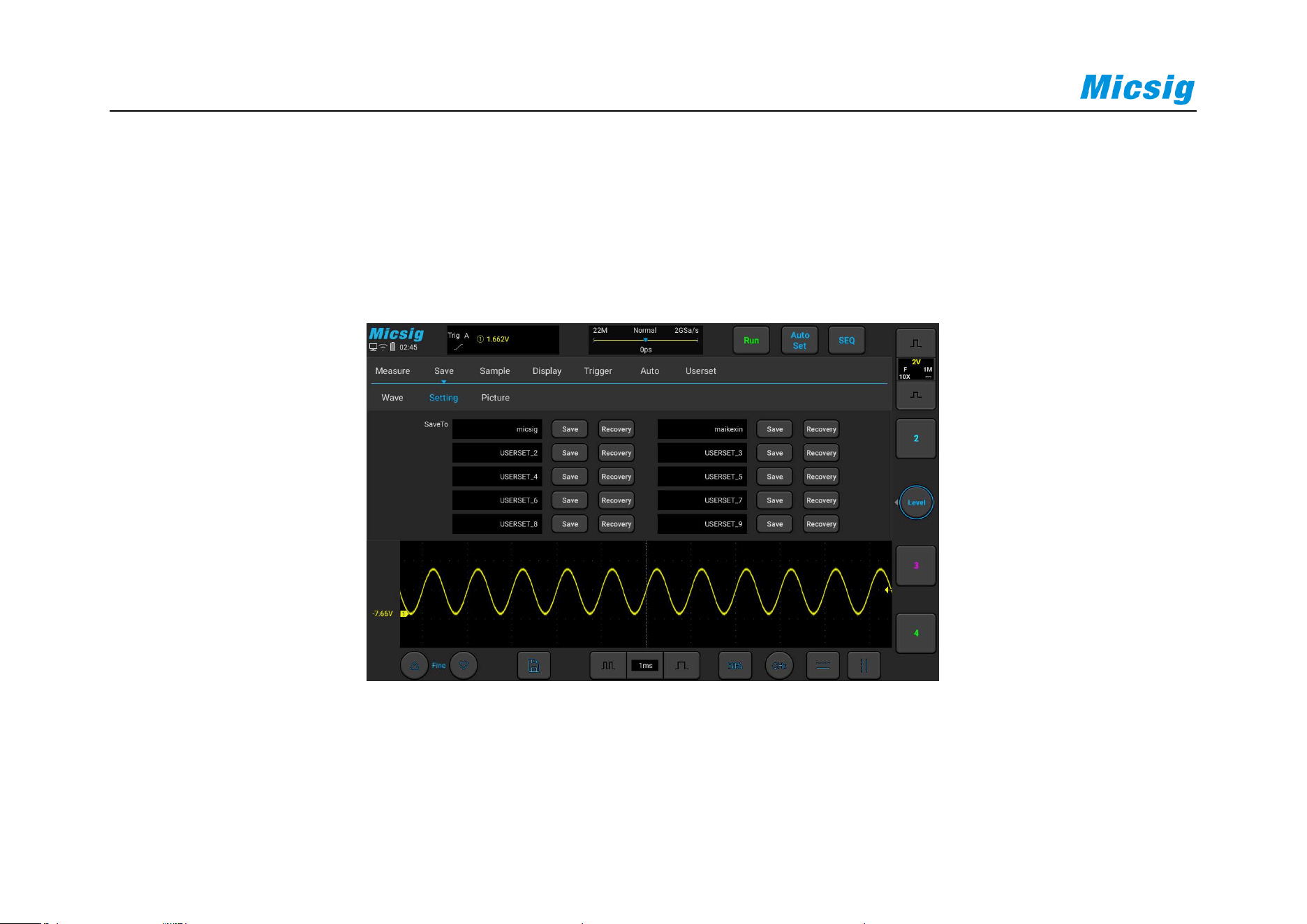This screenshot has width=1307, height=924.
Task: Click the Run acquisition button
Action: (751, 341)
